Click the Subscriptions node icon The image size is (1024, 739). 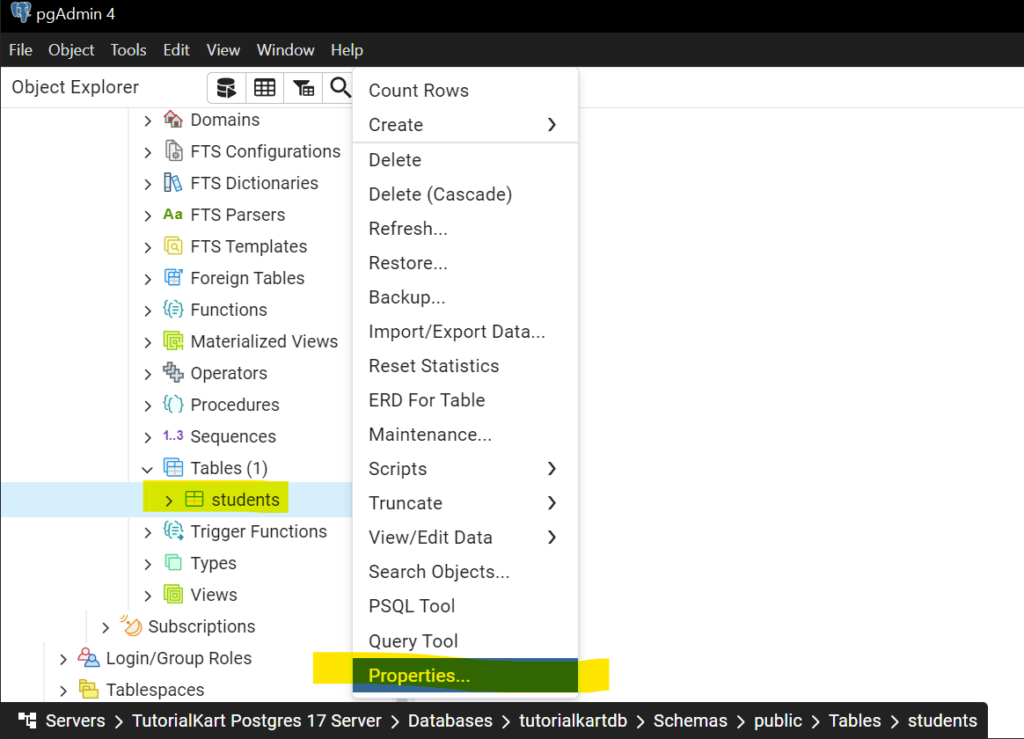point(131,625)
